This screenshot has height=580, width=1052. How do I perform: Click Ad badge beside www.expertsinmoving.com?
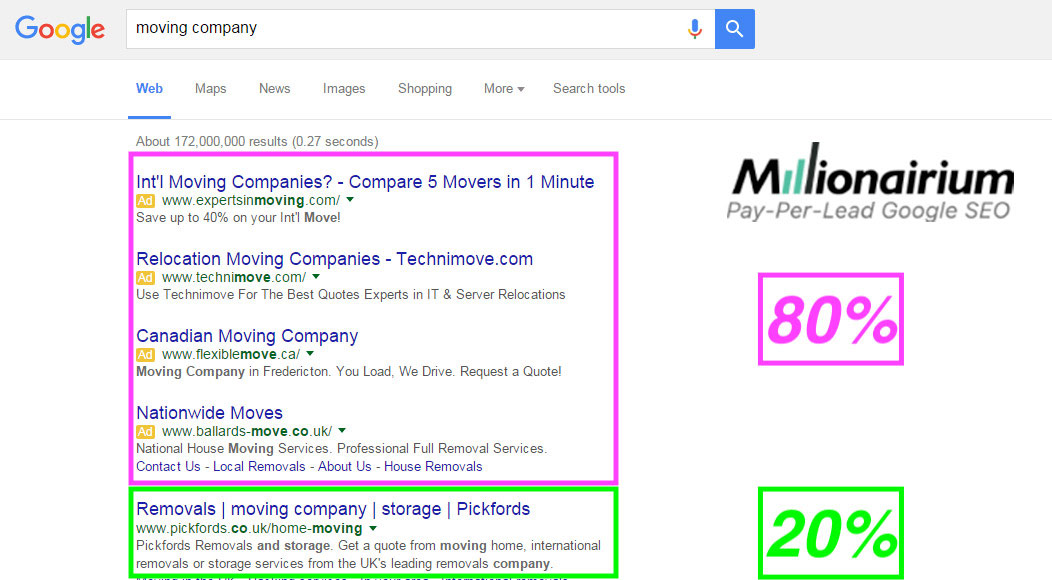(146, 201)
